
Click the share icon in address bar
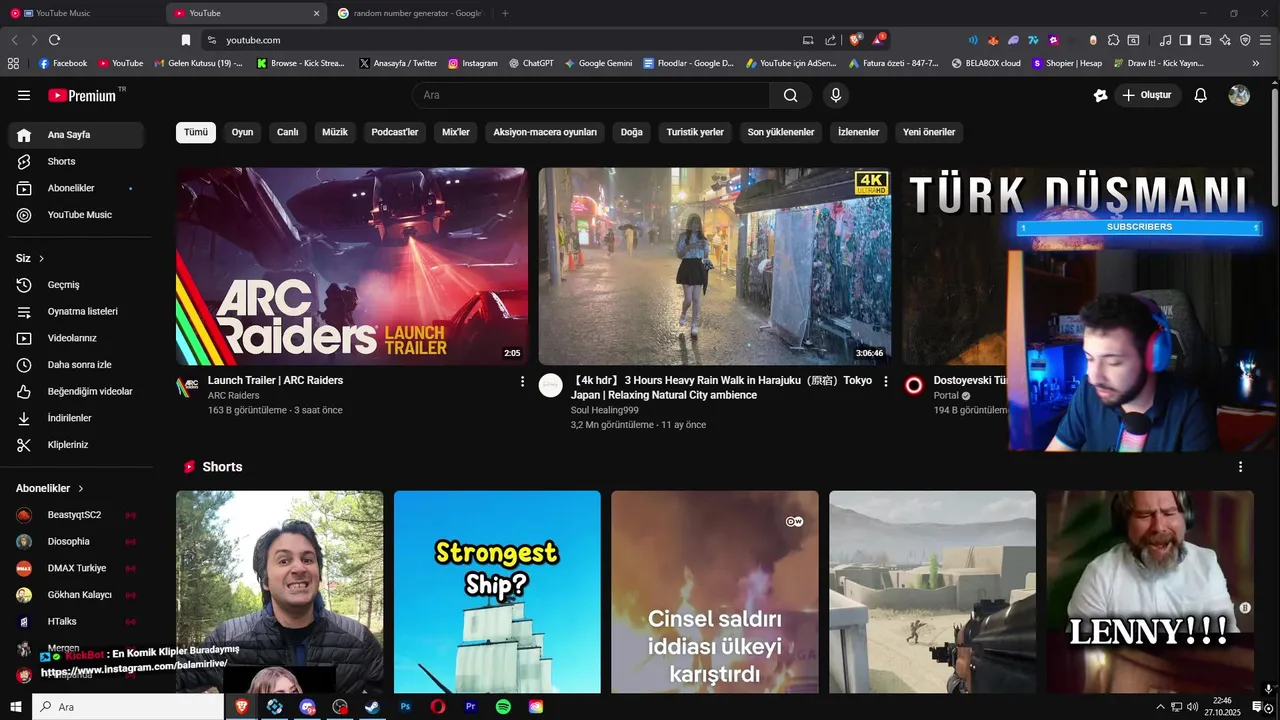pyautogui.click(x=830, y=40)
